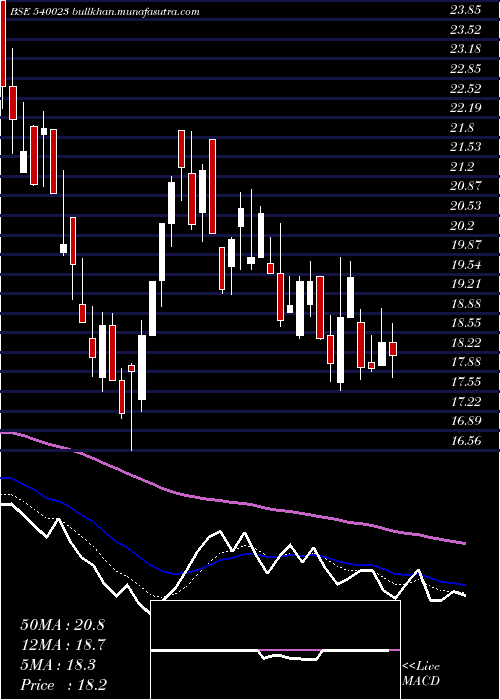
Task: Click the 20.2 price axis label
Action: click(462, 226)
